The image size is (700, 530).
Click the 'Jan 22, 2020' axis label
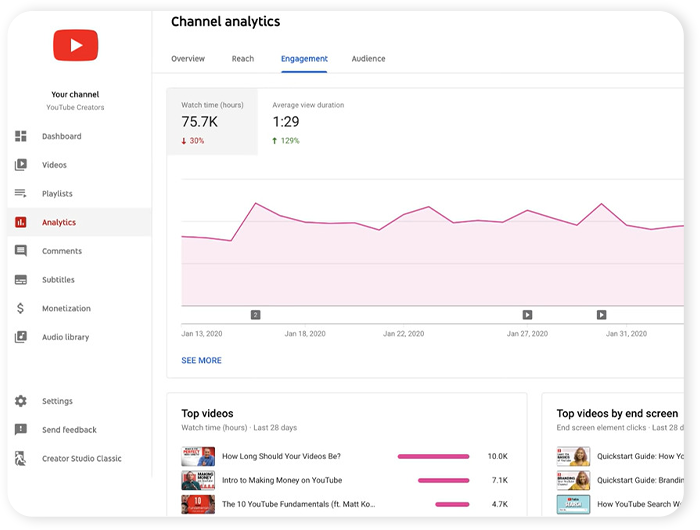(404, 334)
